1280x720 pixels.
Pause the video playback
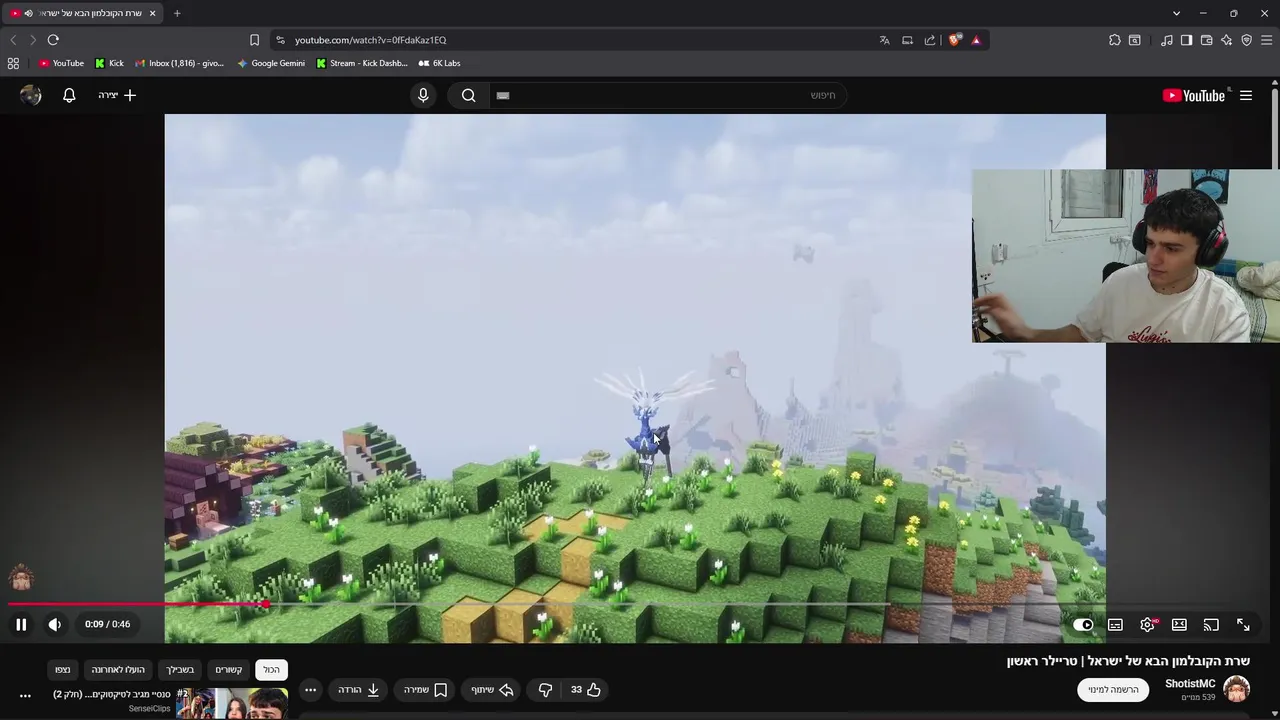click(21, 624)
